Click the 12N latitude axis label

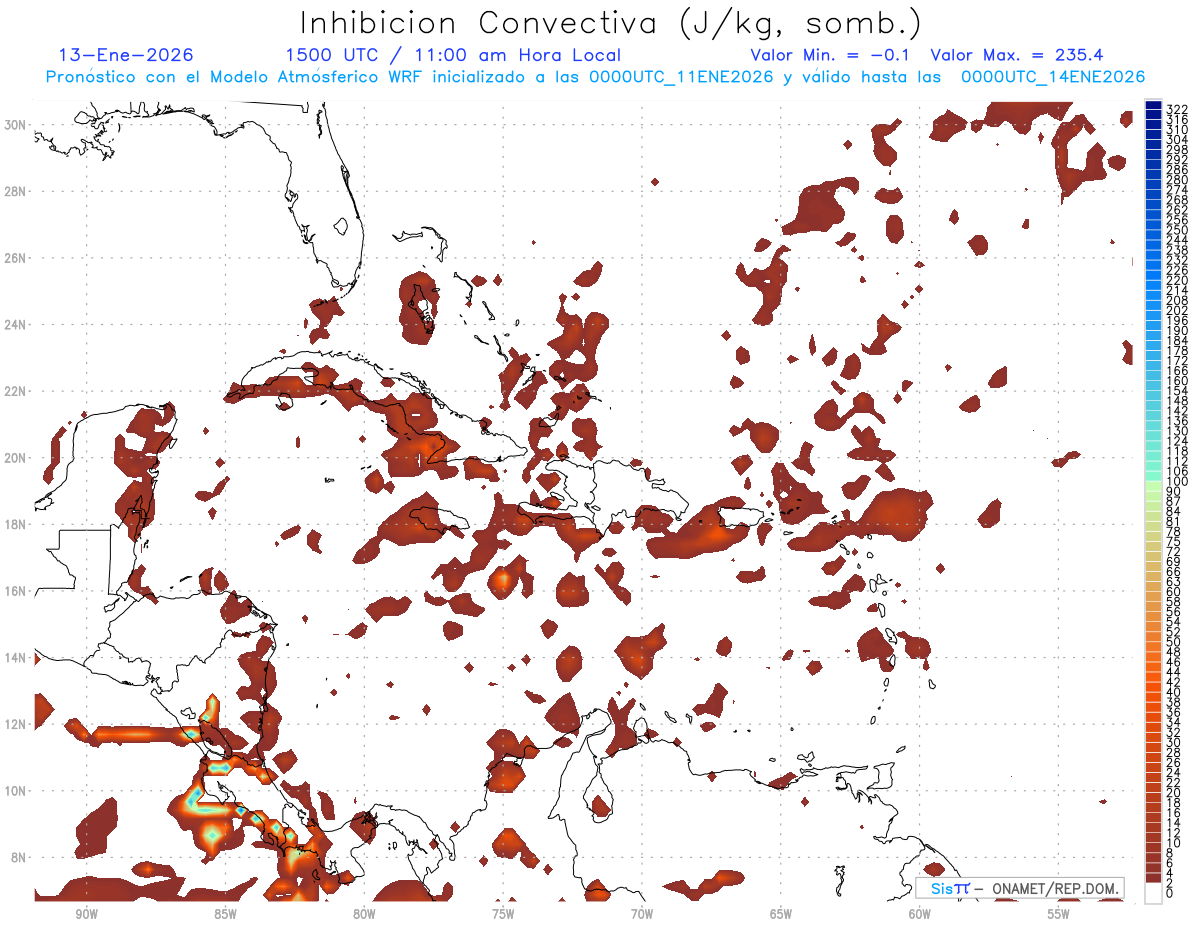click(15, 724)
